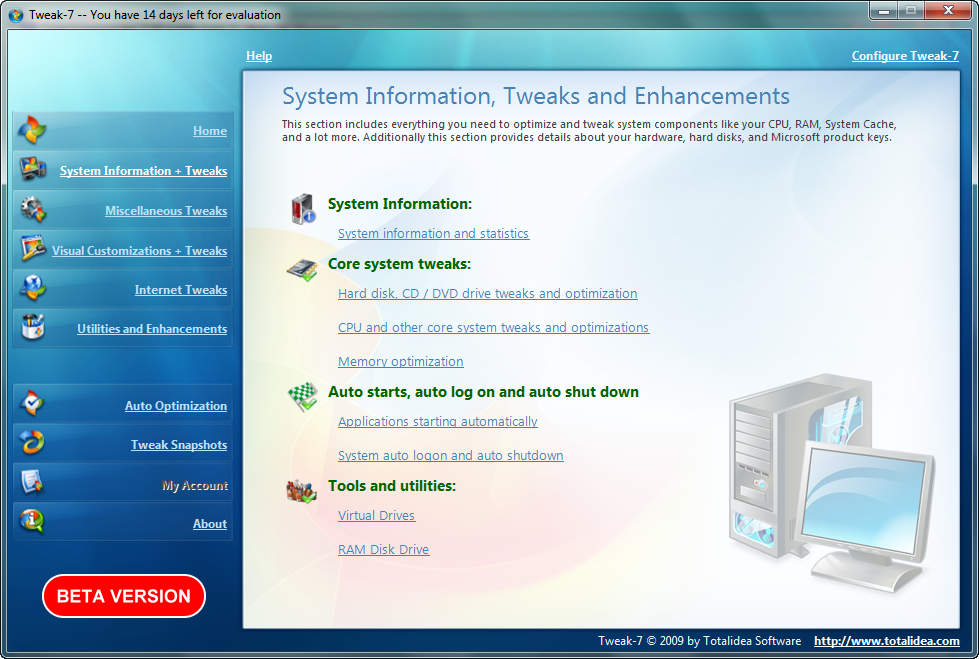Image resolution: width=979 pixels, height=659 pixels.
Task: Click the computer and monitor illustration
Action: 830,483
